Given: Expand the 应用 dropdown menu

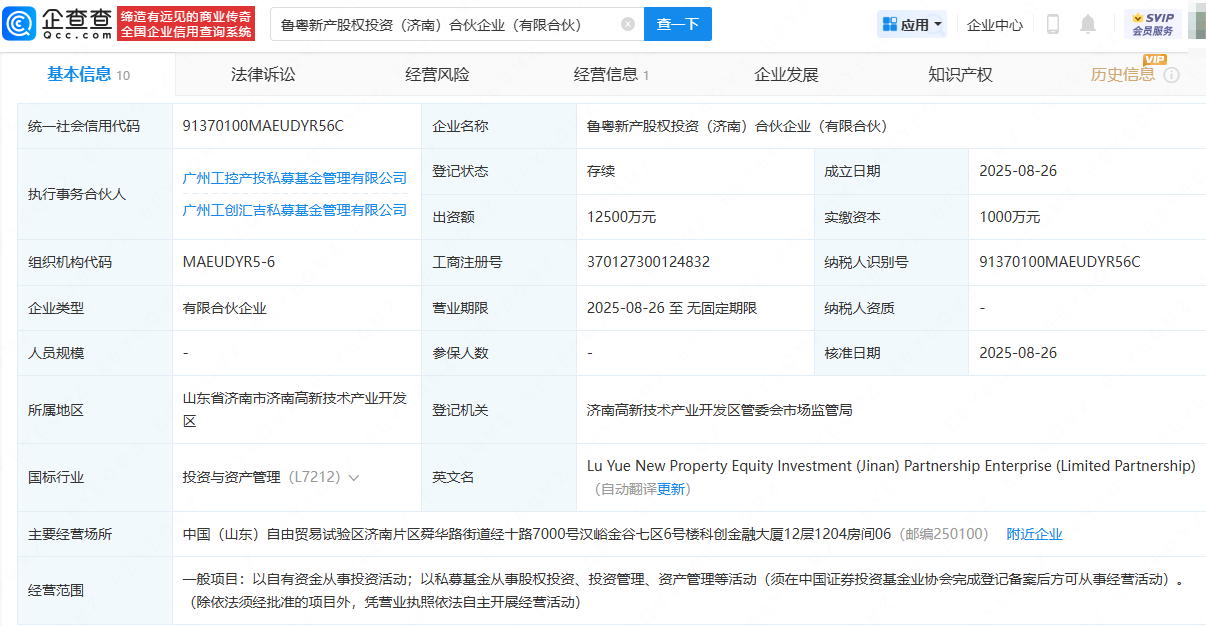Looking at the screenshot, I should point(911,24).
